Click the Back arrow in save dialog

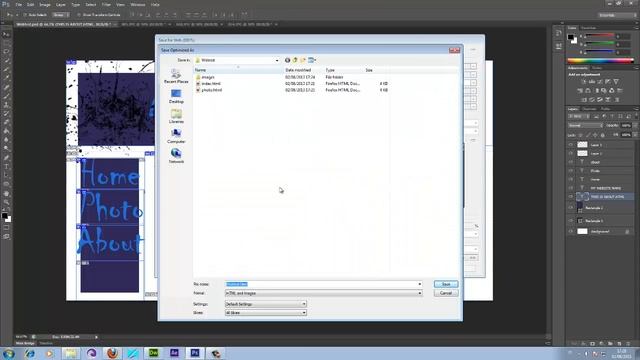(x=287, y=60)
